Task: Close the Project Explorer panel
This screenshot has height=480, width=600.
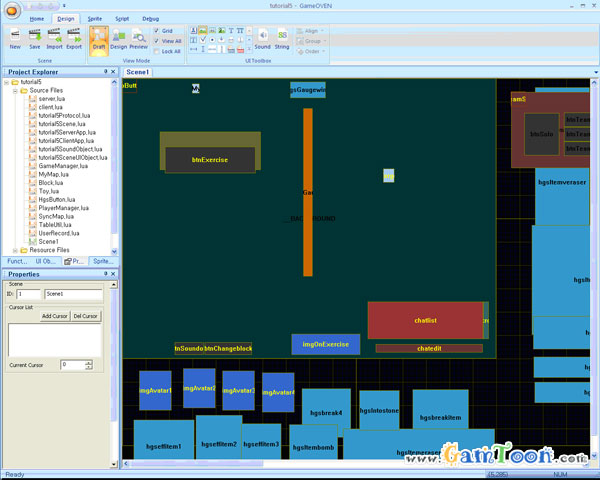Action: [113, 72]
